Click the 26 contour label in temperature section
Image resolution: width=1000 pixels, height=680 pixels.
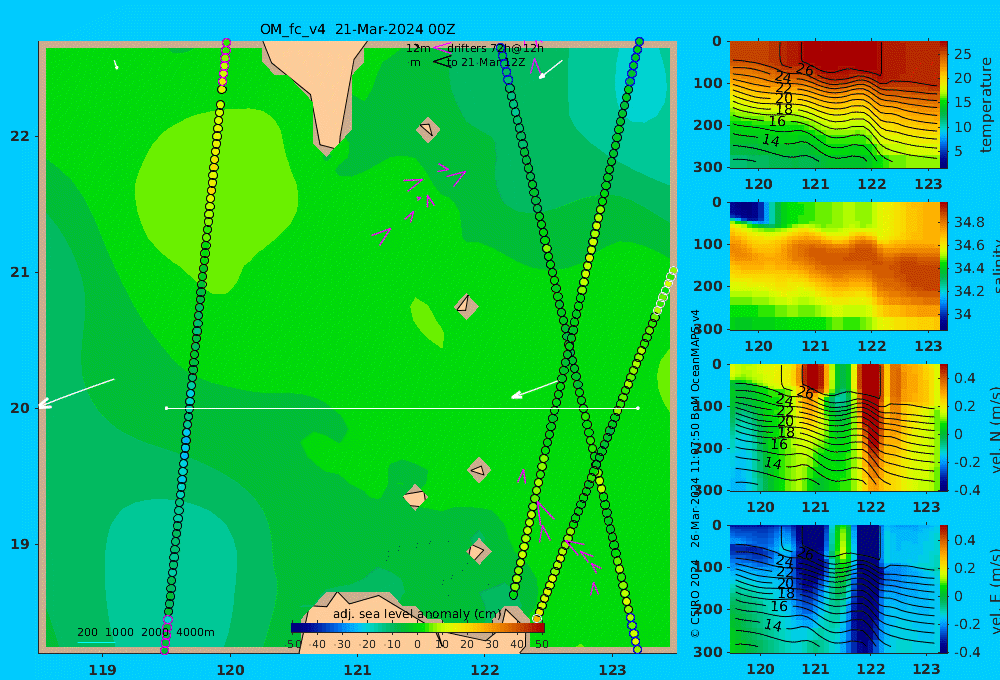tap(805, 70)
